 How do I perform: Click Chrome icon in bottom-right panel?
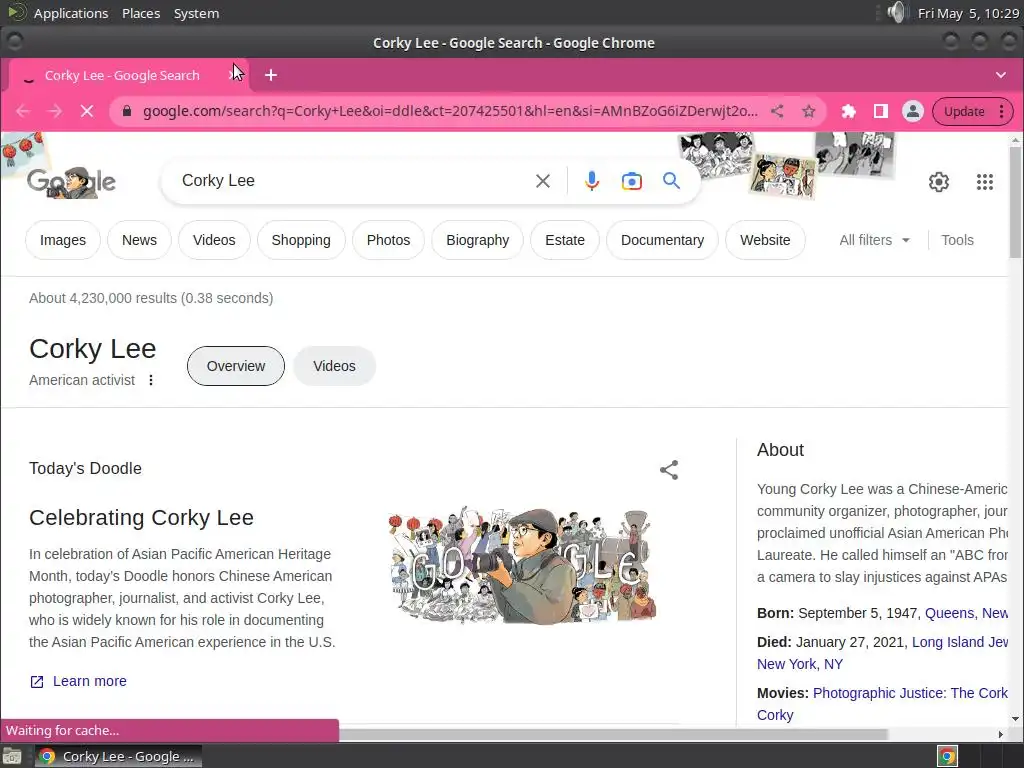[947, 756]
